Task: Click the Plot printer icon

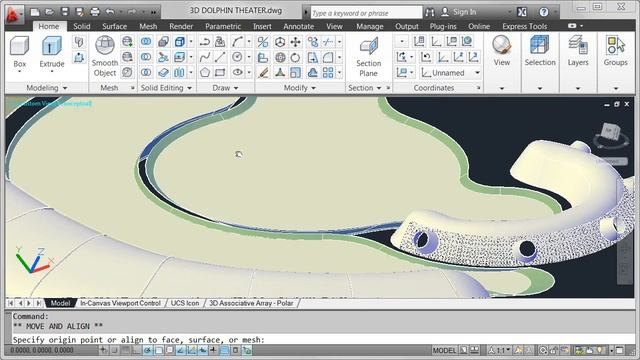Action: pyautogui.click(x=95, y=12)
